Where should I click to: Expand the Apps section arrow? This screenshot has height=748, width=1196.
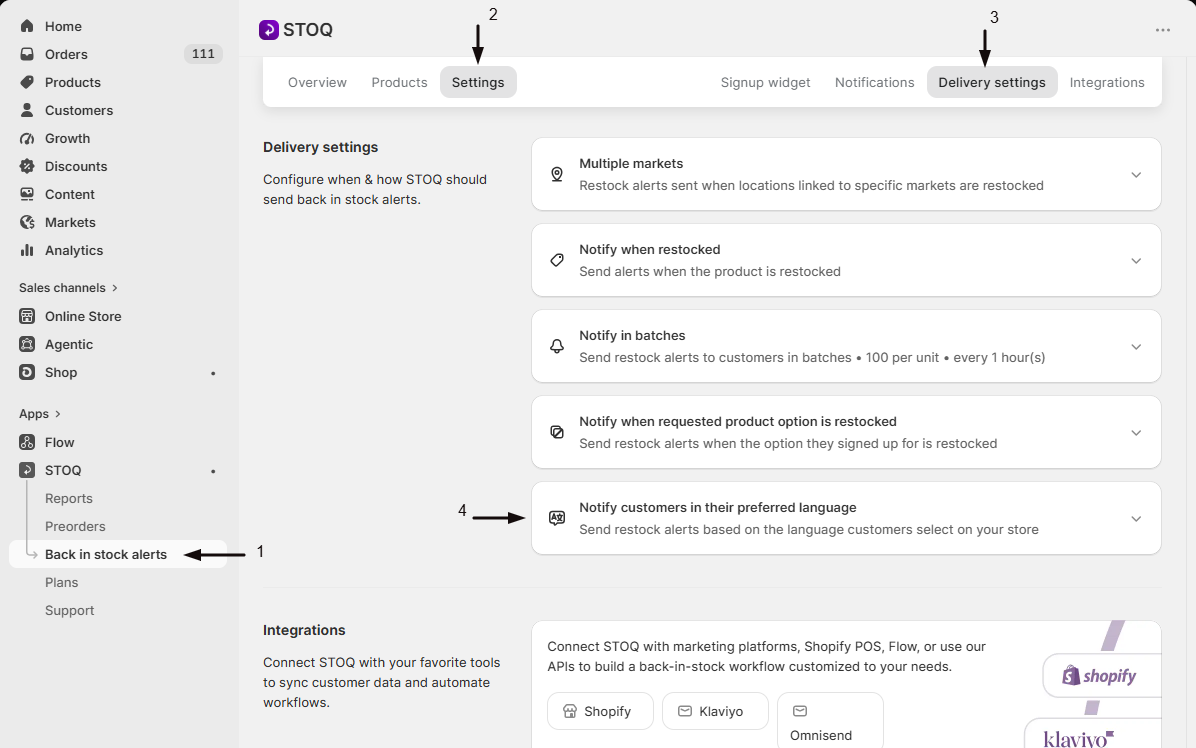point(58,414)
